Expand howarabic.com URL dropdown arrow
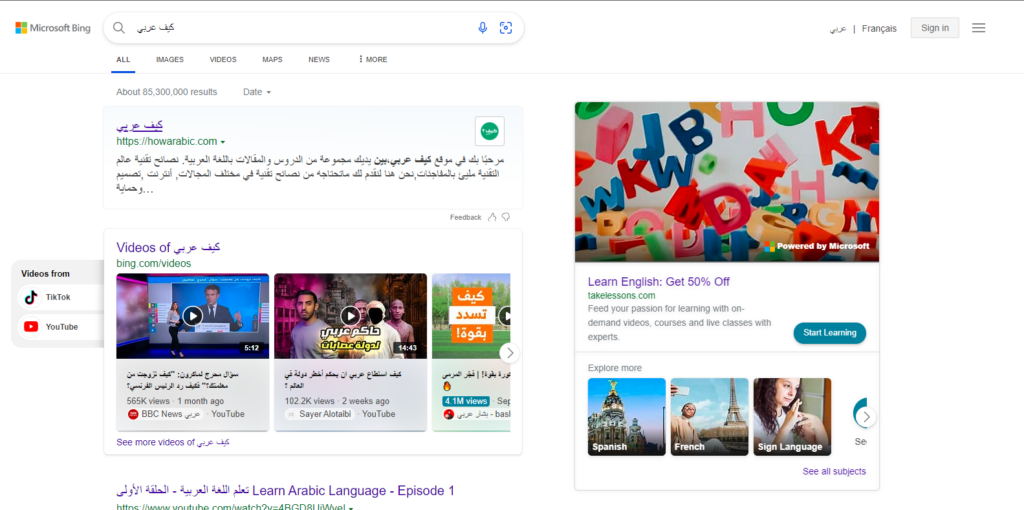Screen dimensions: 1024x510 [223, 142]
